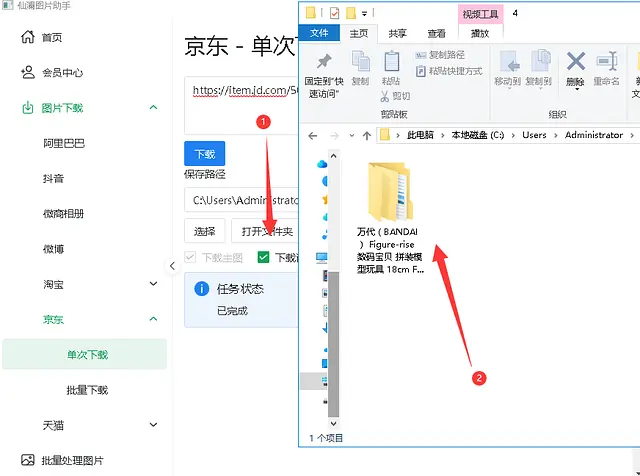The width and height of the screenshot is (640, 476).
Task: Click the quick access properties checkmark icon
Action: point(334,13)
